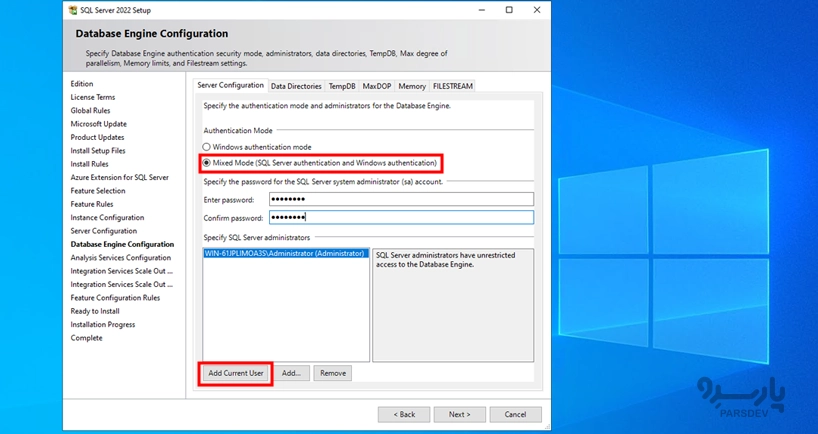Select Windows authentication mode radio button

pyautogui.click(x=207, y=147)
